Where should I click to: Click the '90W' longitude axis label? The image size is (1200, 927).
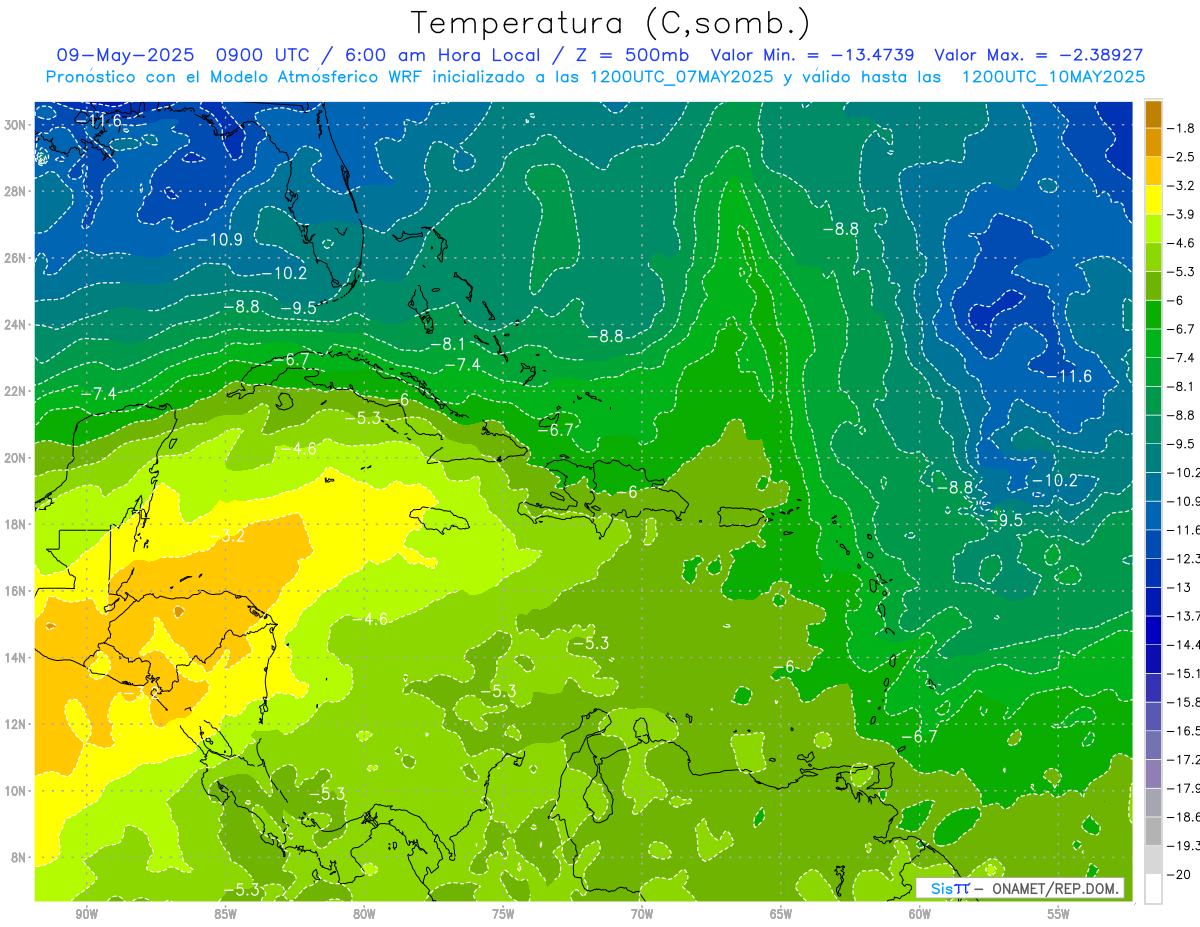coord(86,914)
